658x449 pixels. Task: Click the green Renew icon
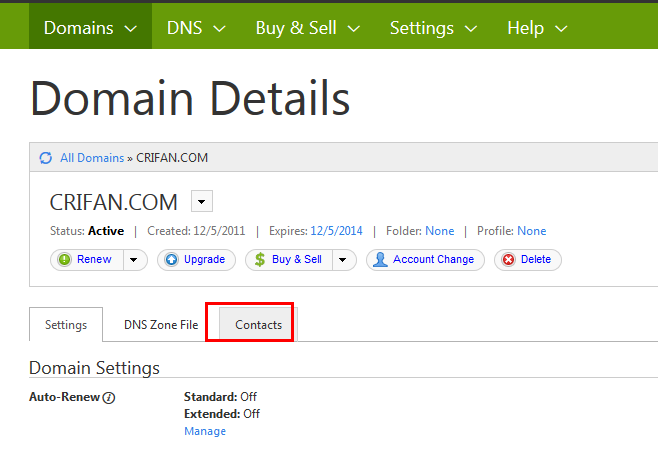point(64,260)
